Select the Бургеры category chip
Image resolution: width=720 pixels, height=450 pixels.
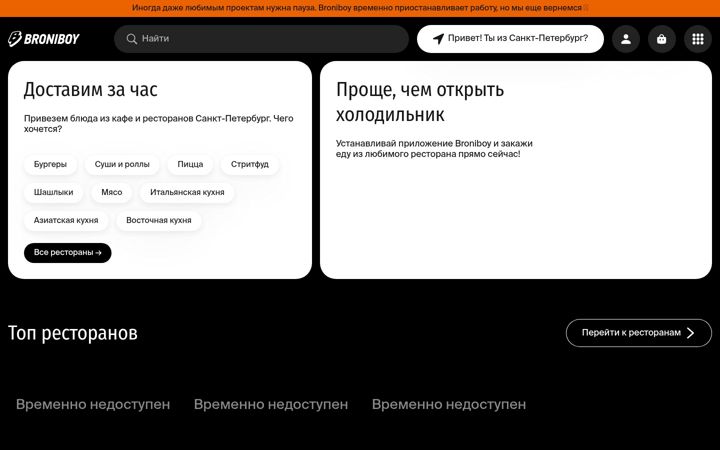[x=50, y=164]
